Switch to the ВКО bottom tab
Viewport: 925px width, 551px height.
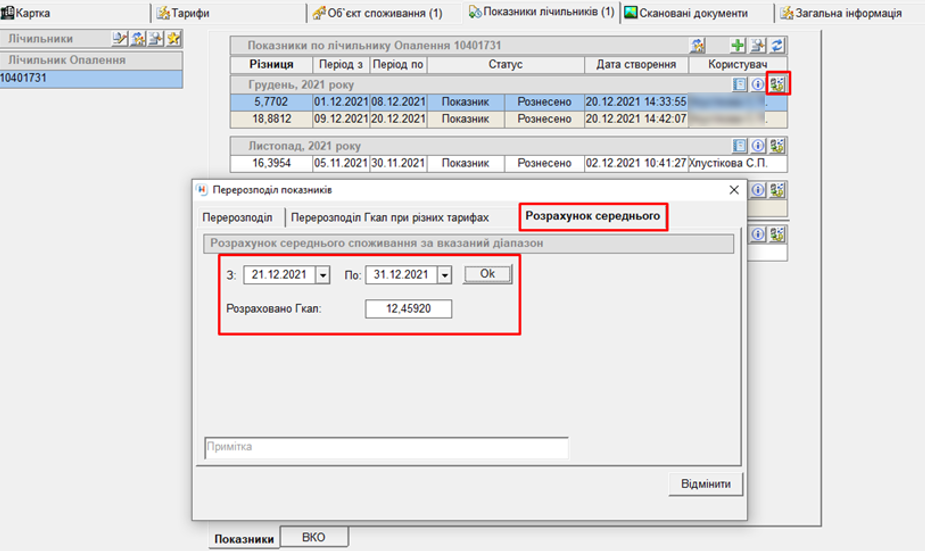click(x=314, y=538)
